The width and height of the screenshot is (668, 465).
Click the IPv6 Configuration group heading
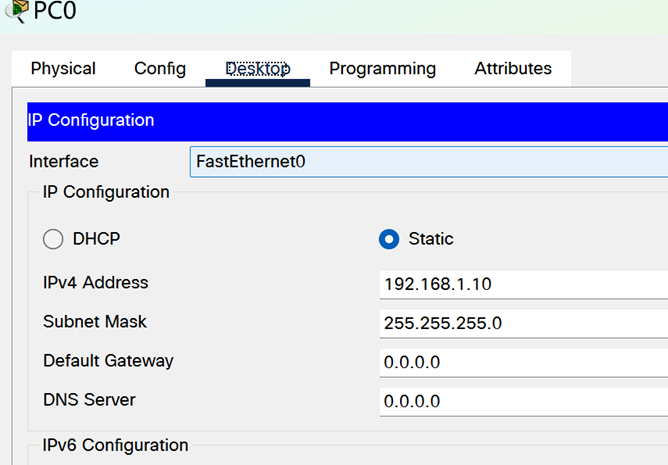coord(115,445)
